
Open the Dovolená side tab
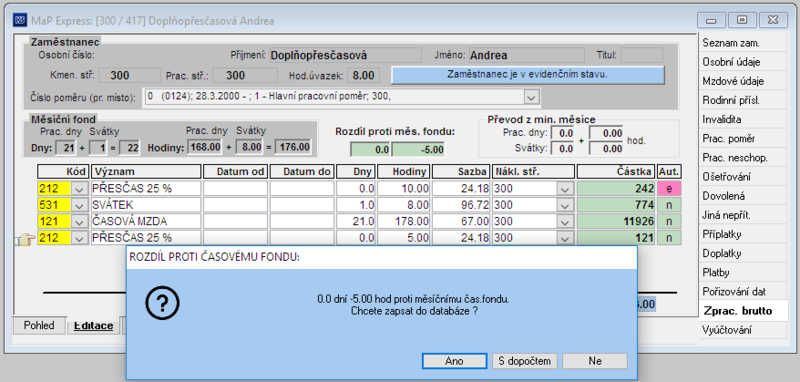[742, 196]
